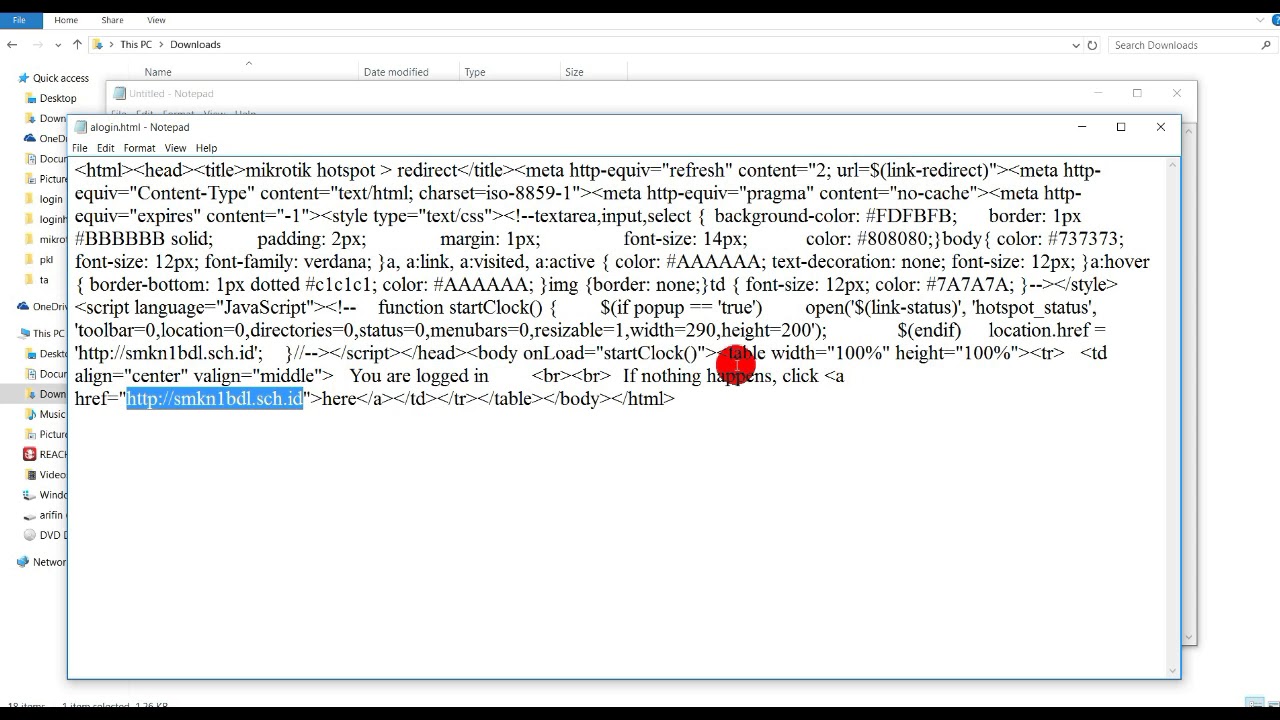Switch to the View ribbon tab in Explorer
Screen dimensions: 1280x720
pos(156,20)
